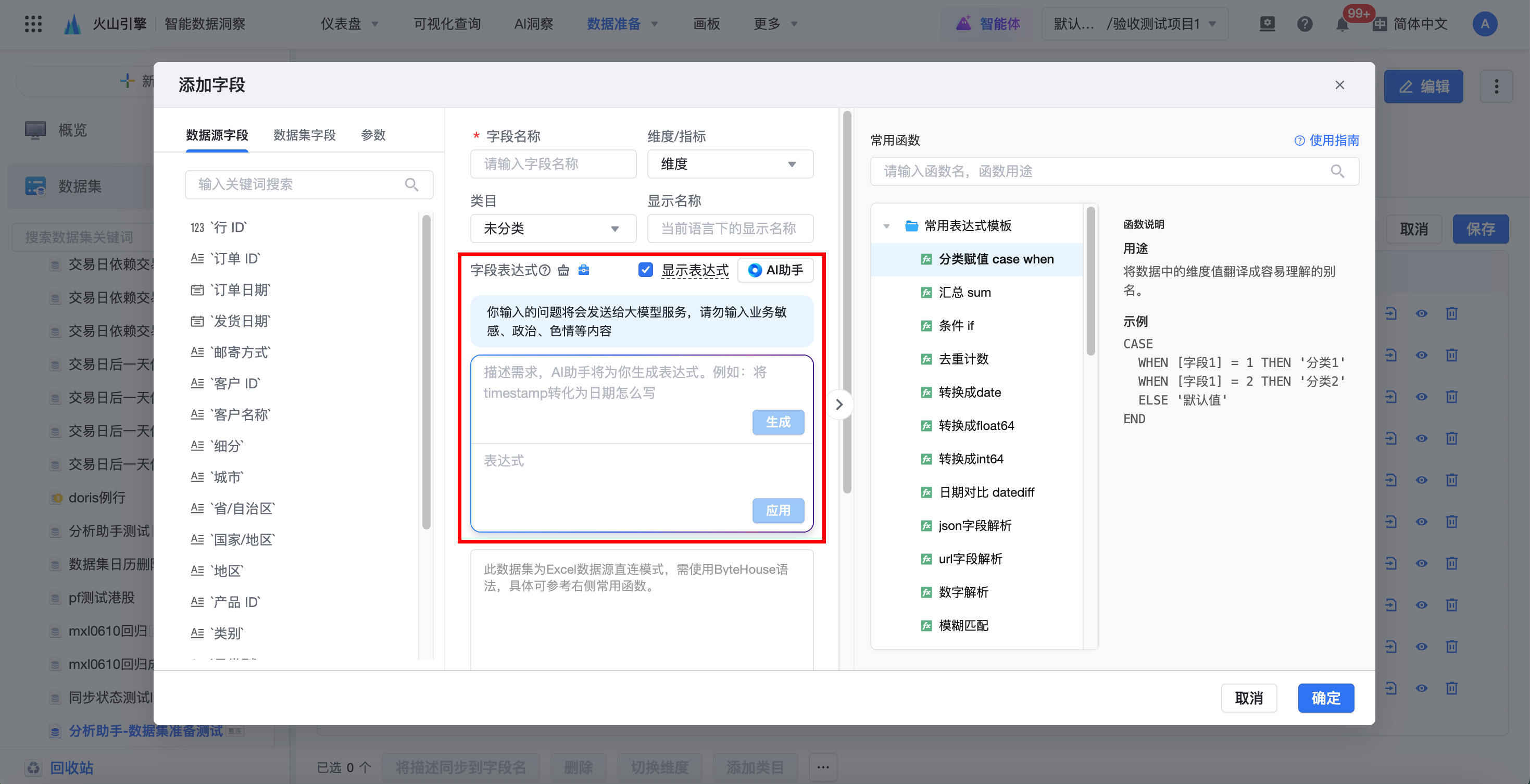This screenshot has height=784, width=1530.
Task: Open the 简体中文 language selector
Action: click(x=1410, y=24)
